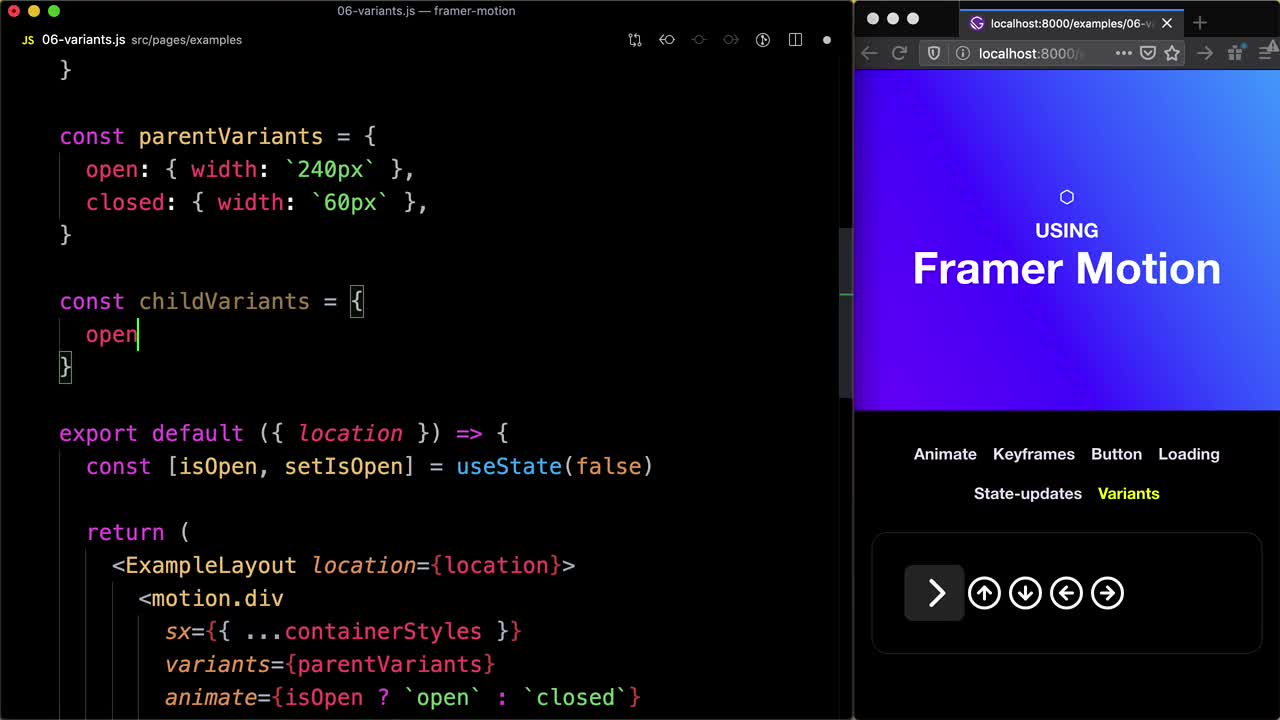This screenshot has height=720, width=1280.
Task: Select the localhost:8000 browser tab
Action: [x=1060, y=23]
